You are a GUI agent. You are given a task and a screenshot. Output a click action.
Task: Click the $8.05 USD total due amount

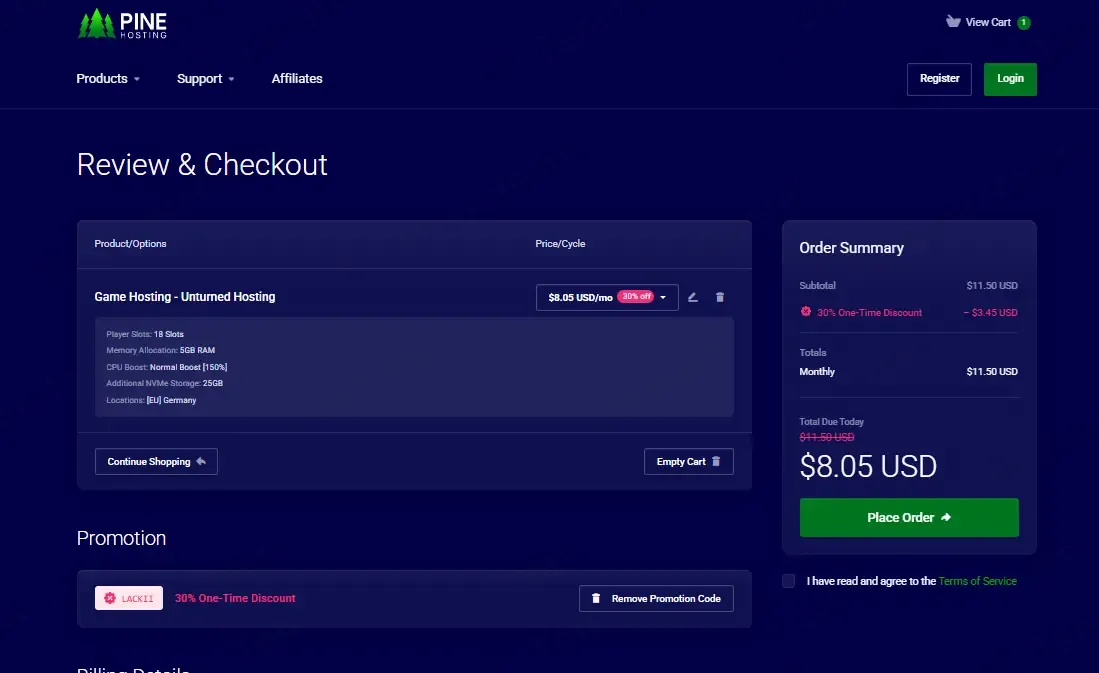click(x=868, y=466)
